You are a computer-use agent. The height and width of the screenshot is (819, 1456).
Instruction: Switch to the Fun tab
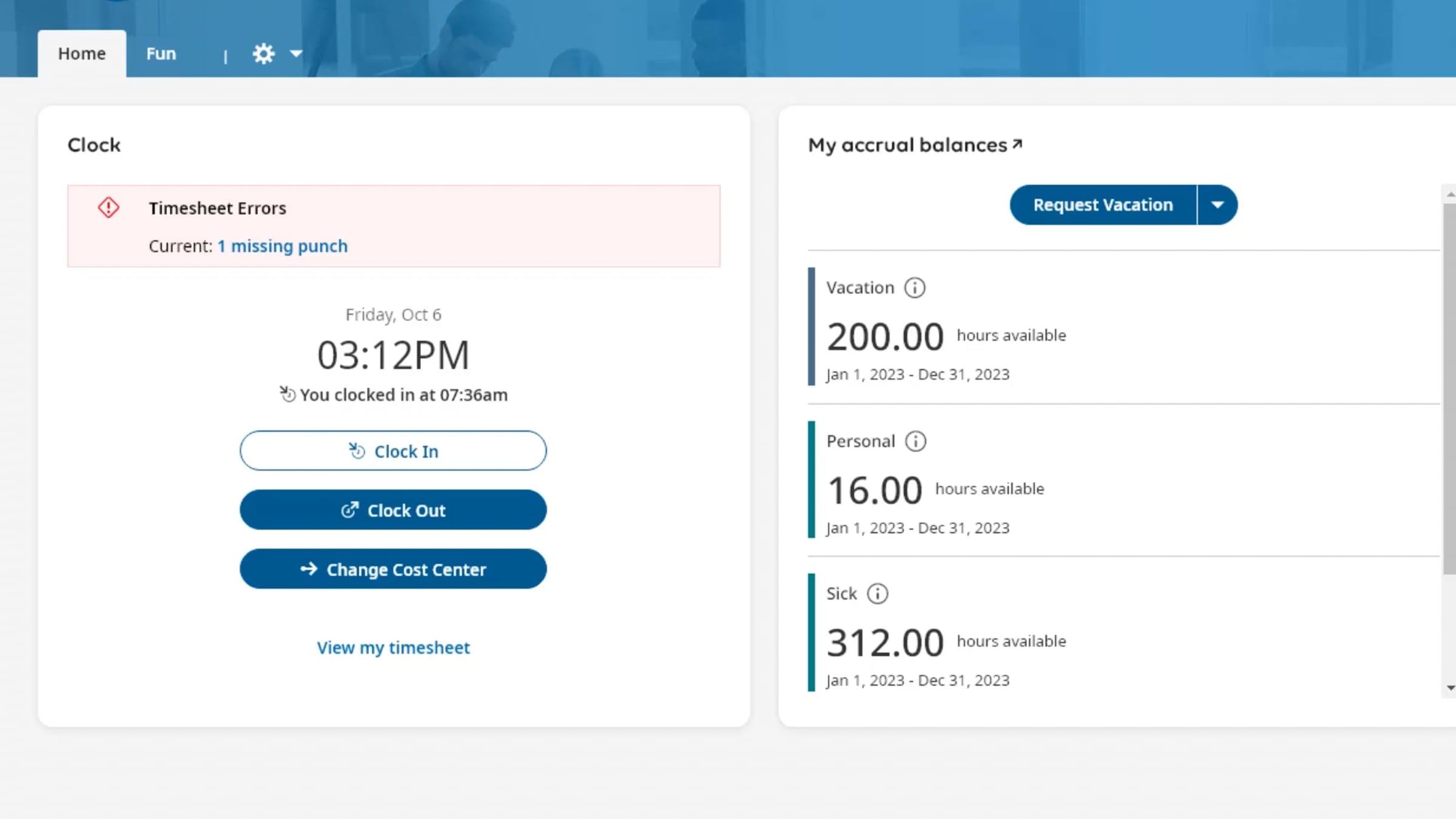[161, 54]
